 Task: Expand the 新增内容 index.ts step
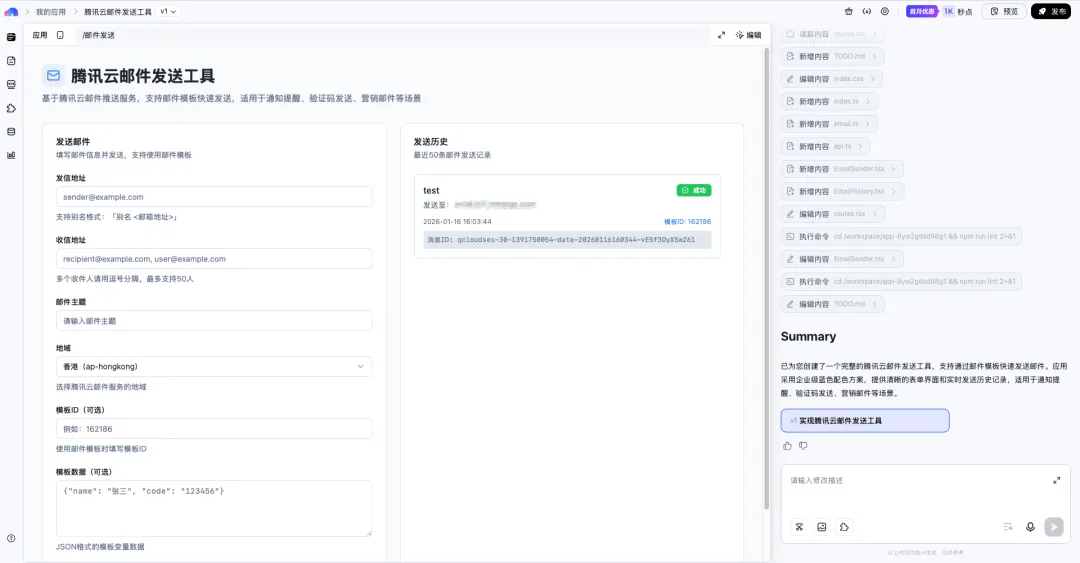(x=829, y=101)
